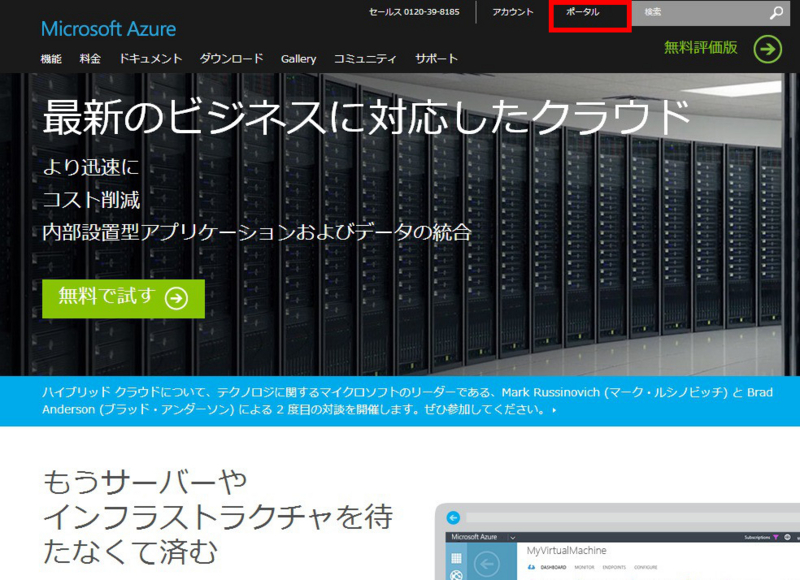Open the アカウント link
800x580 pixels.
click(x=512, y=12)
